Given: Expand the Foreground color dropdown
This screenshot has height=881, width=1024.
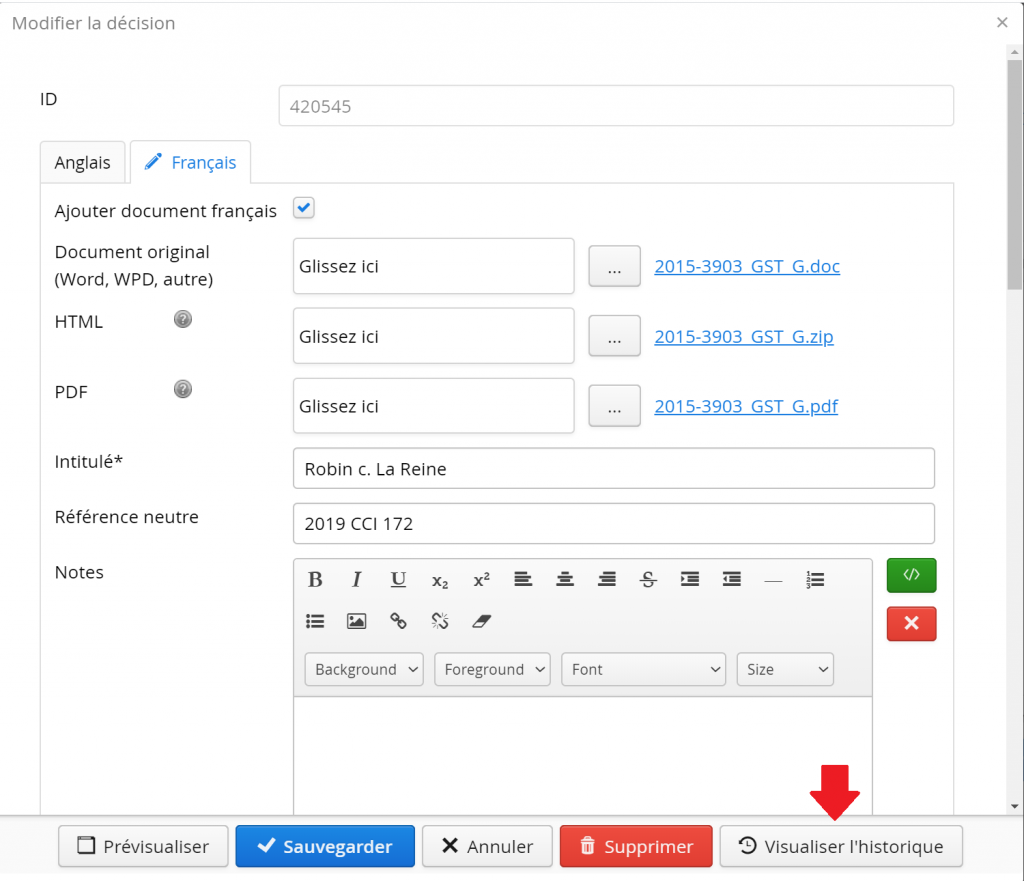Looking at the screenshot, I should 492,669.
